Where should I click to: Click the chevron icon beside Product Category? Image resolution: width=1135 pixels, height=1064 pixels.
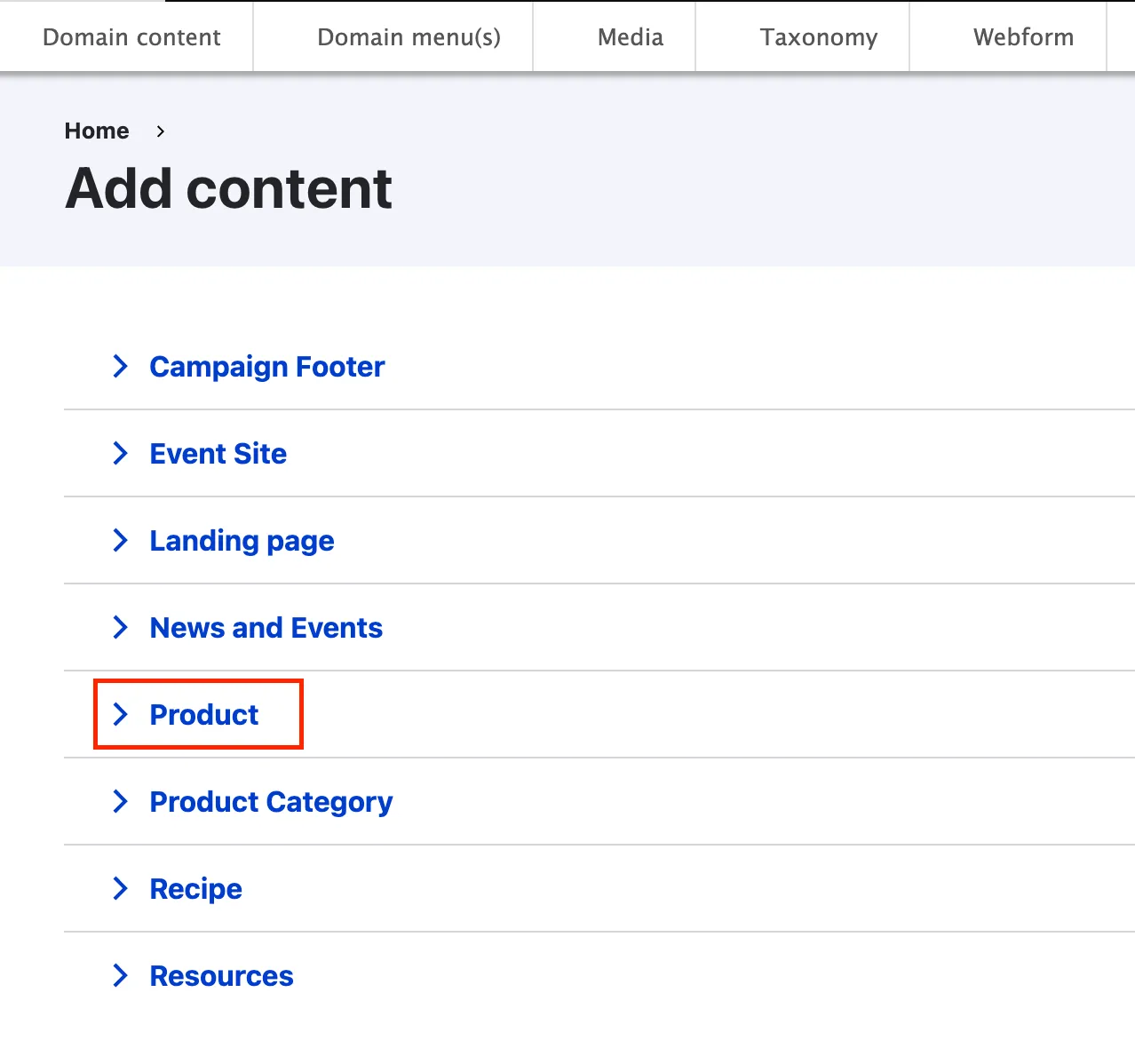coord(121,801)
